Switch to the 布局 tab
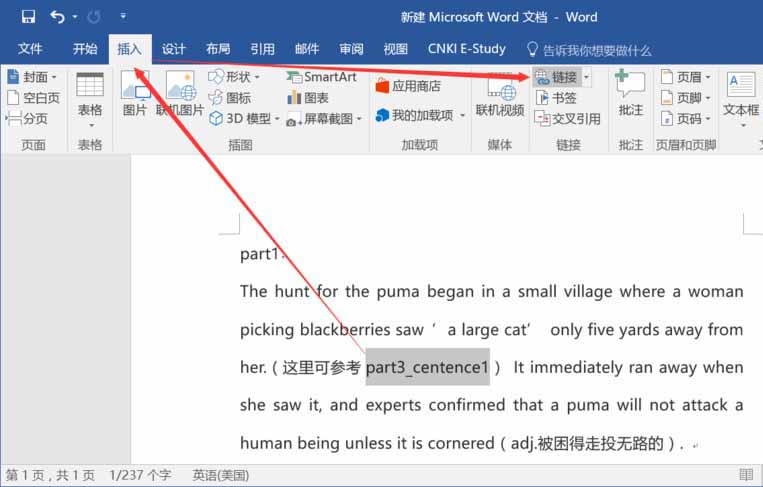 [218, 49]
